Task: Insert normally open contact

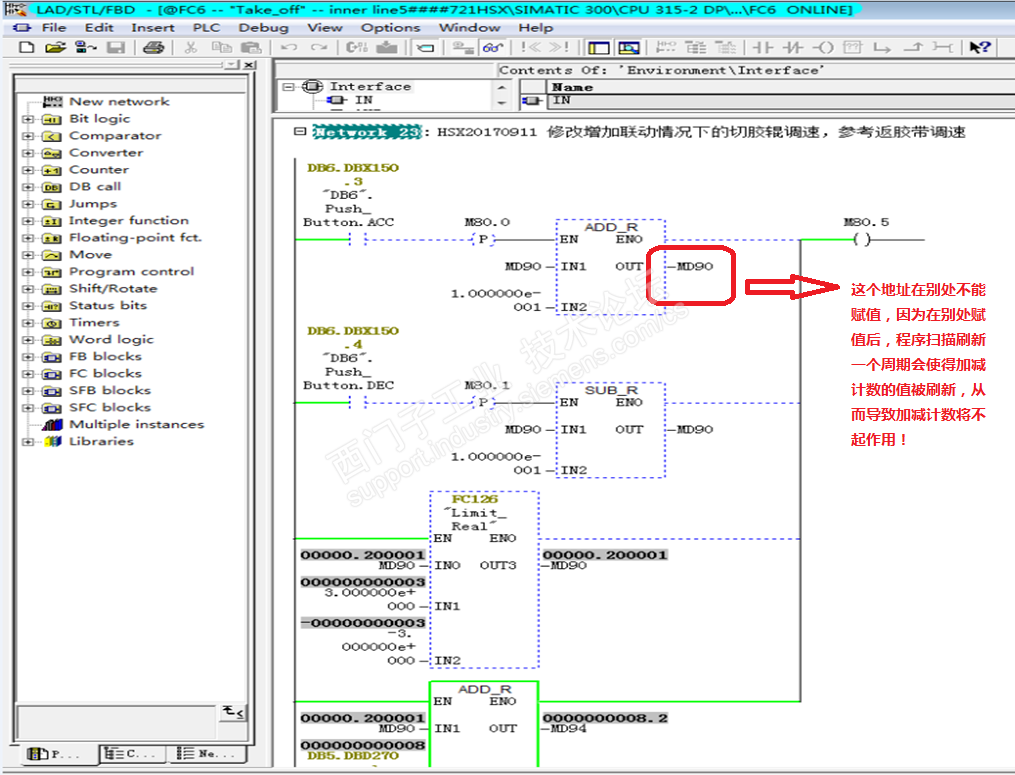Action: click(763, 47)
